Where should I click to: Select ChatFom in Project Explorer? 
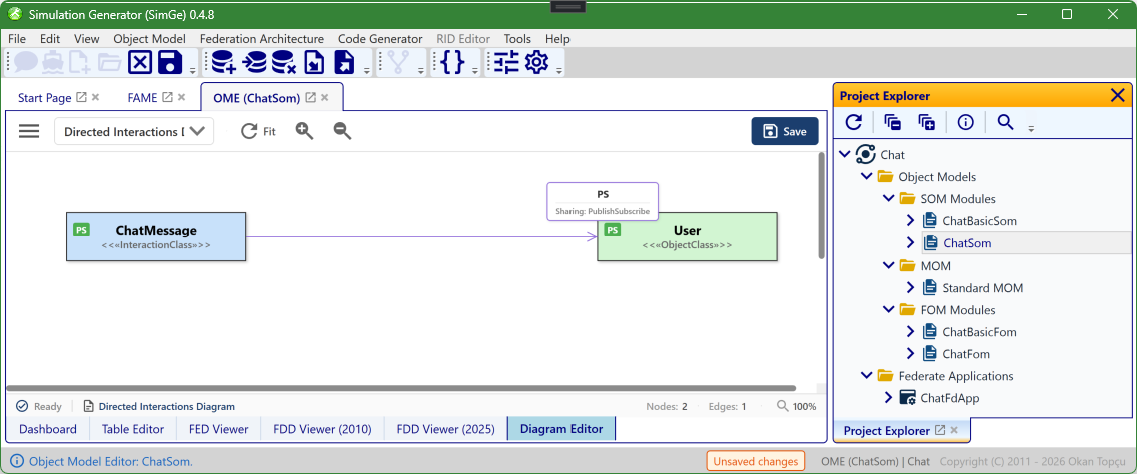click(966, 354)
